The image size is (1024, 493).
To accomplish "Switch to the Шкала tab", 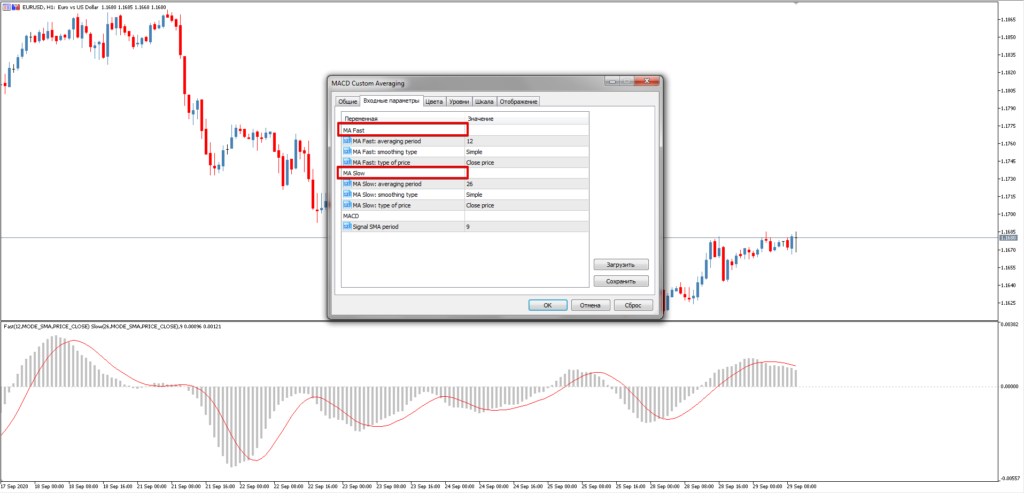I will (x=484, y=101).
